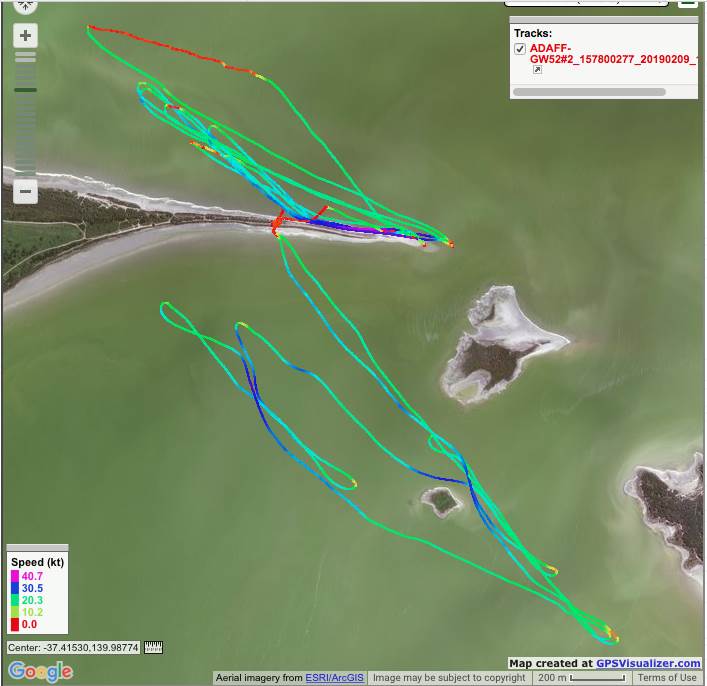The height and width of the screenshot is (686, 707).
Task: Click the Speed (kt) legend title
Action: 36,561
